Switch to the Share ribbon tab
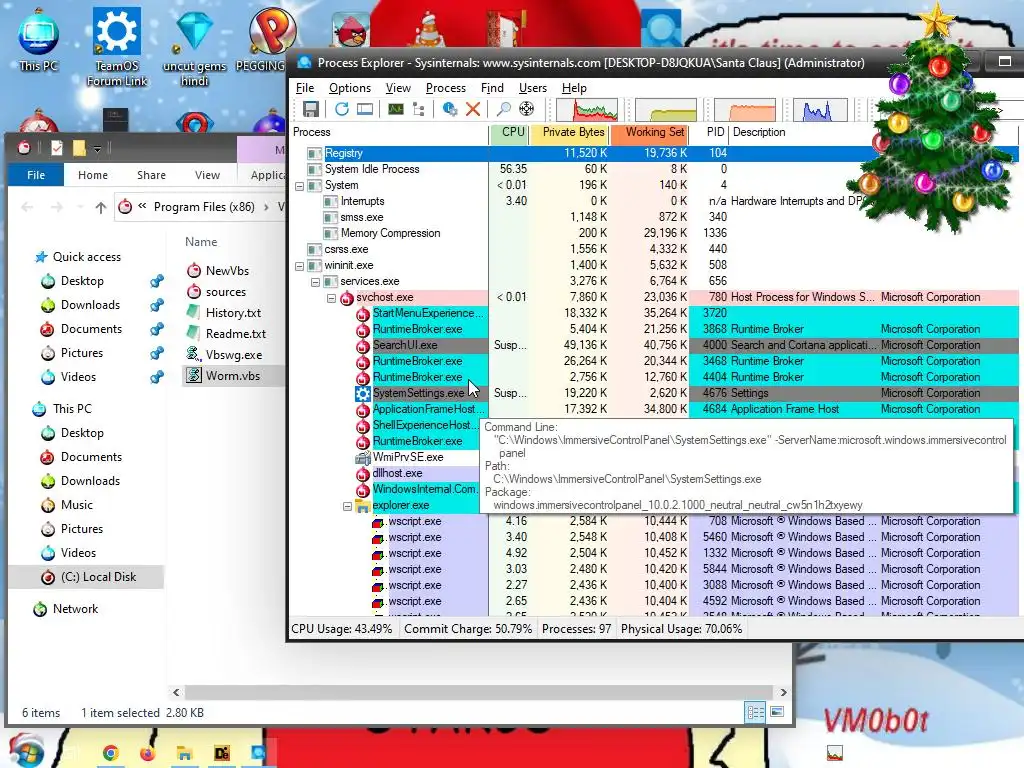This screenshot has width=1024, height=768. pyautogui.click(x=151, y=175)
